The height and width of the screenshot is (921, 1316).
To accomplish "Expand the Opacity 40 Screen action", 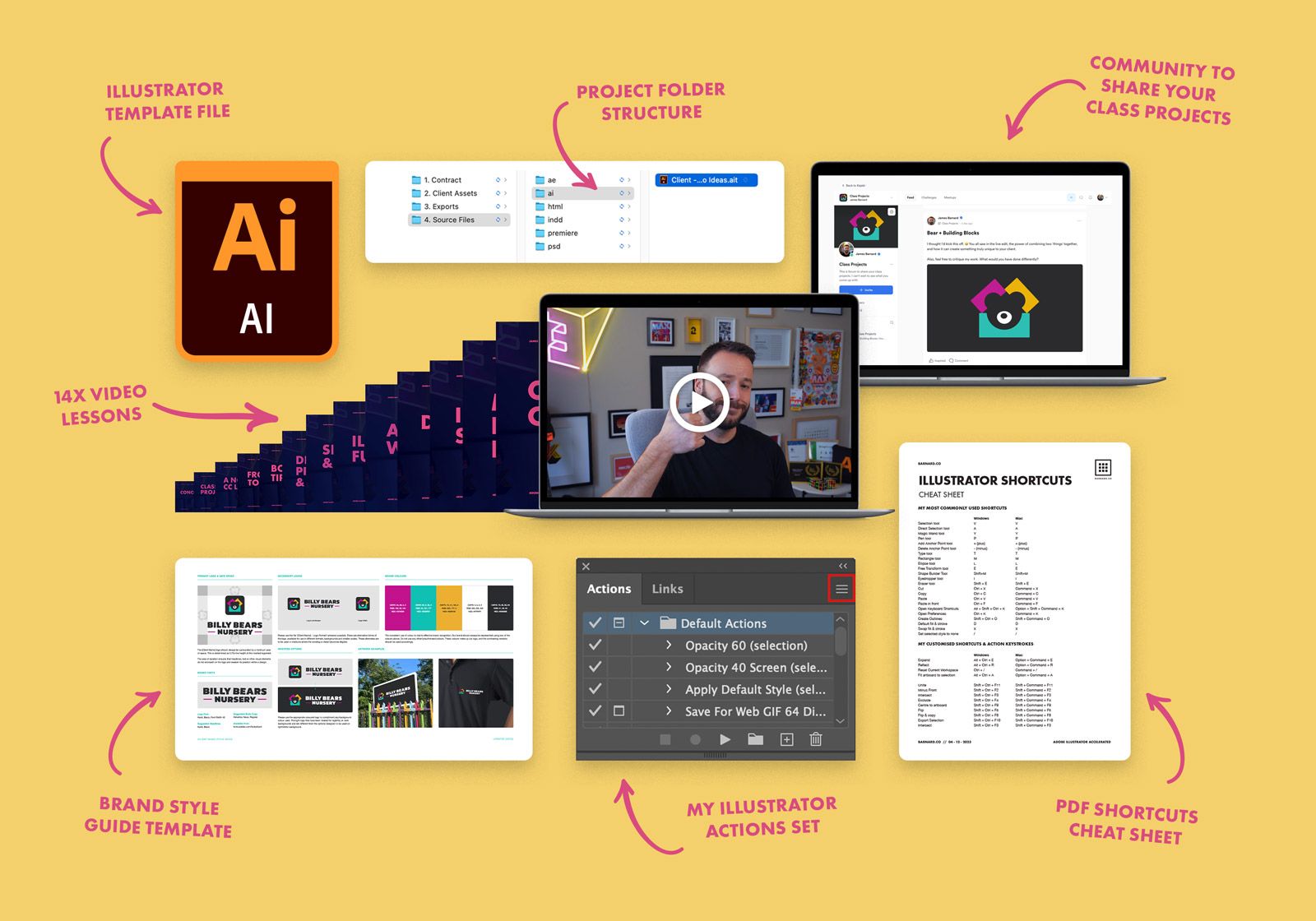I will (669, 667).
